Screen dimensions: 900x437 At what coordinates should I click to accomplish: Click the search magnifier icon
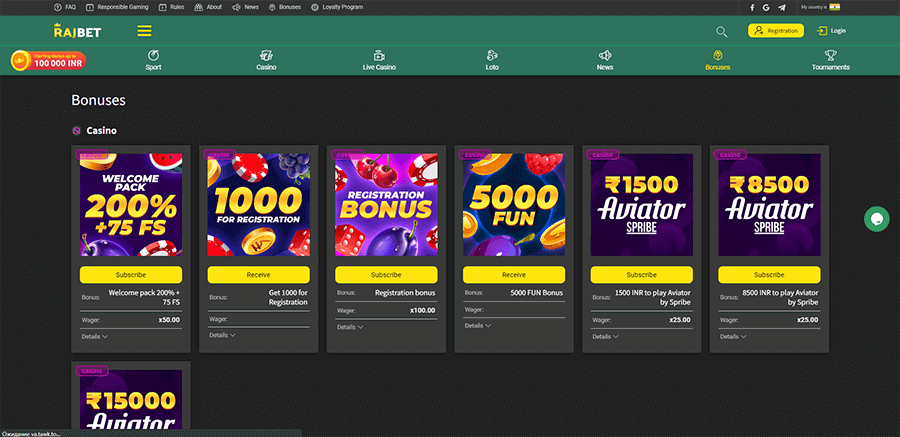(721, 31)
